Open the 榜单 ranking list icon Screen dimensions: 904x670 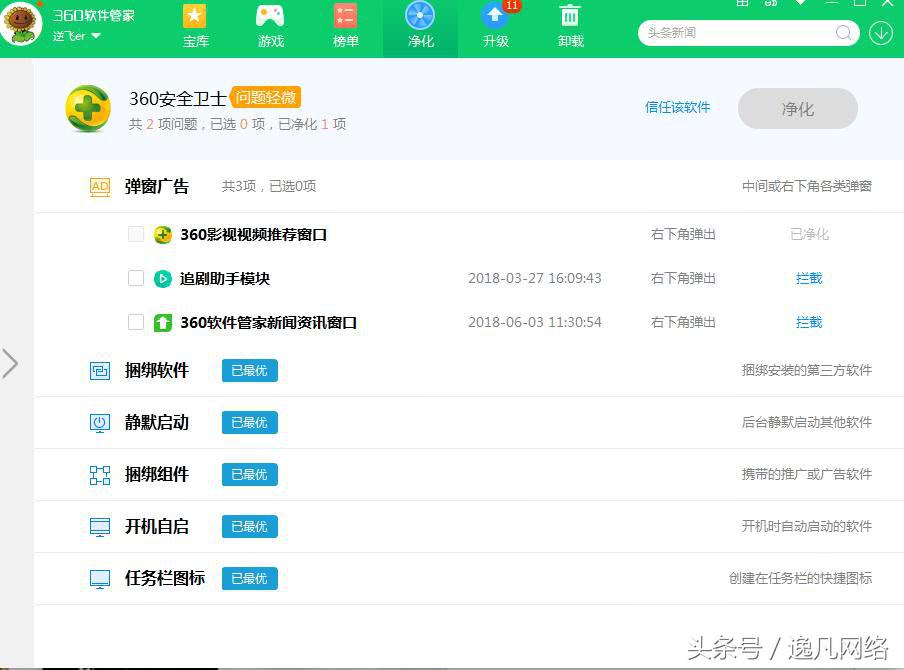[x=345, y=16]
